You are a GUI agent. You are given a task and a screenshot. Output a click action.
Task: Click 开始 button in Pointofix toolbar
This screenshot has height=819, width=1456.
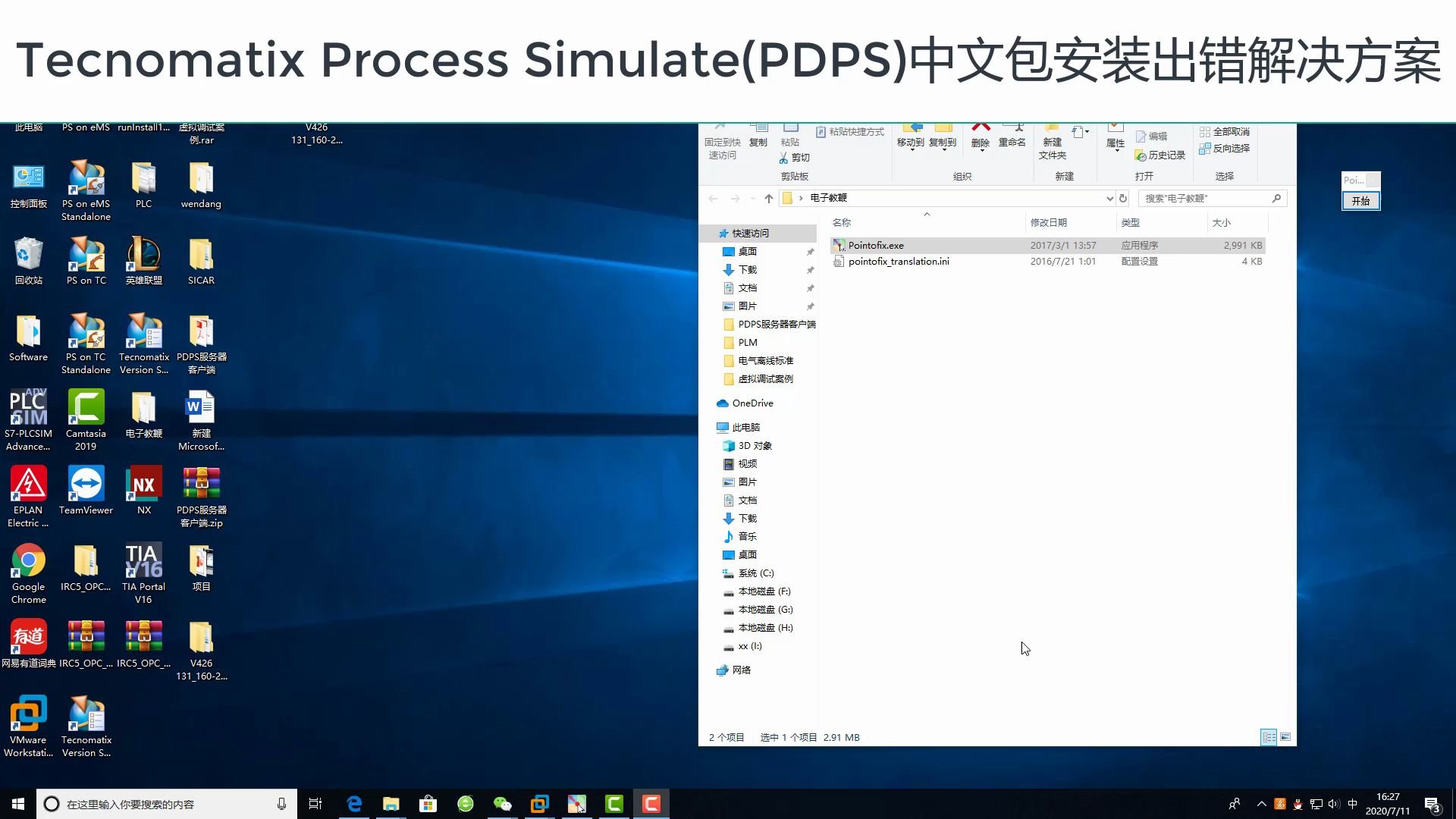(x=1361, y=201)
